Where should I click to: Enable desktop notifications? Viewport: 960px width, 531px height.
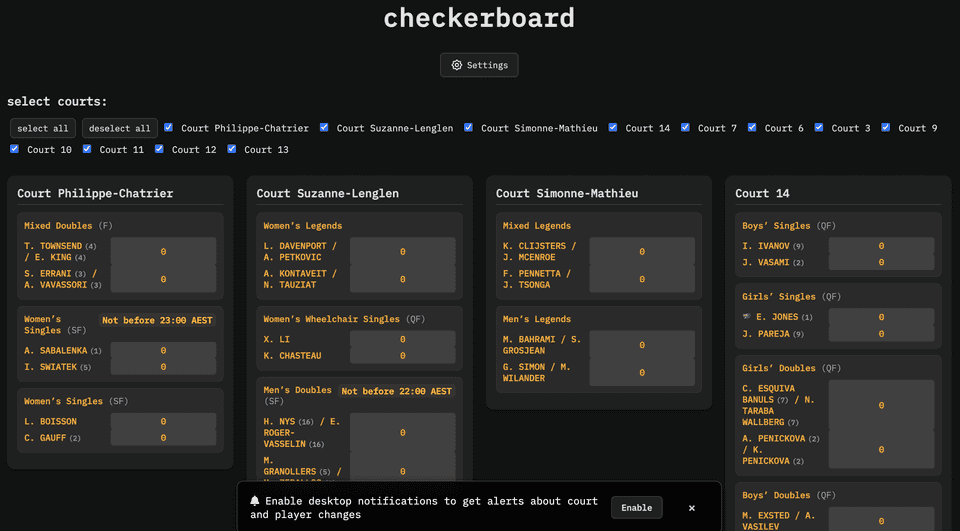click(636, 508)
